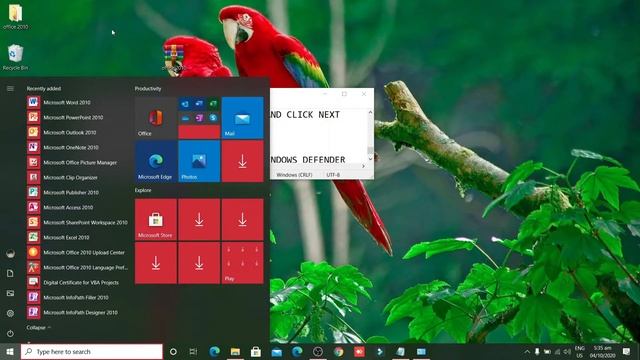
Task: Open Microsoft Excel 2010
Action: pos(78,237)
